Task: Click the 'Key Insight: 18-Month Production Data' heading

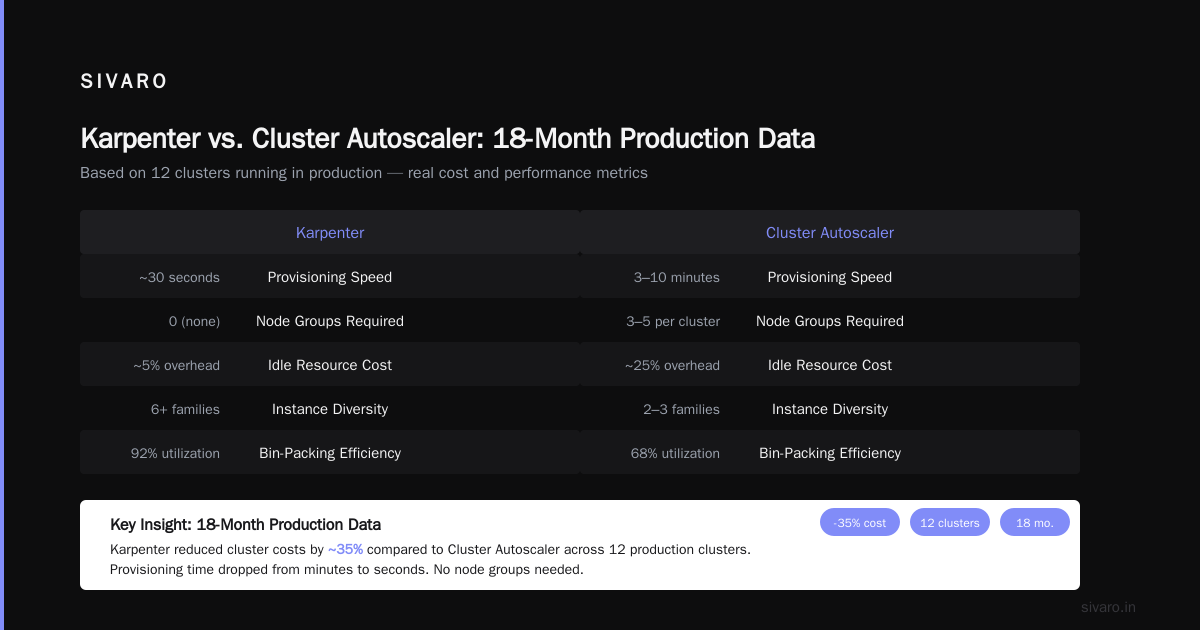Action: point(245,524)
